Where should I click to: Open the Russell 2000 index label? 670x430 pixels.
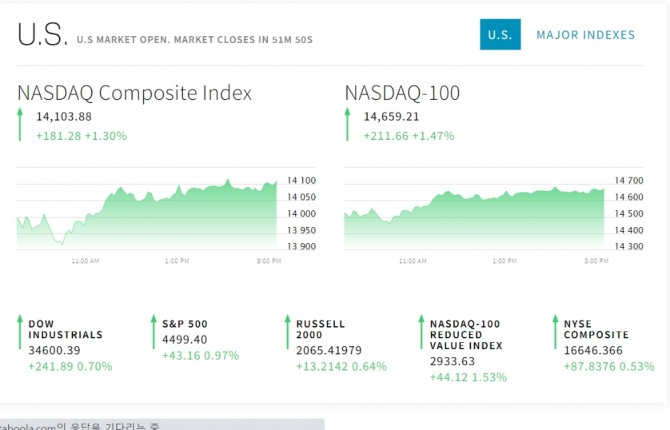[x=320, y=329]
